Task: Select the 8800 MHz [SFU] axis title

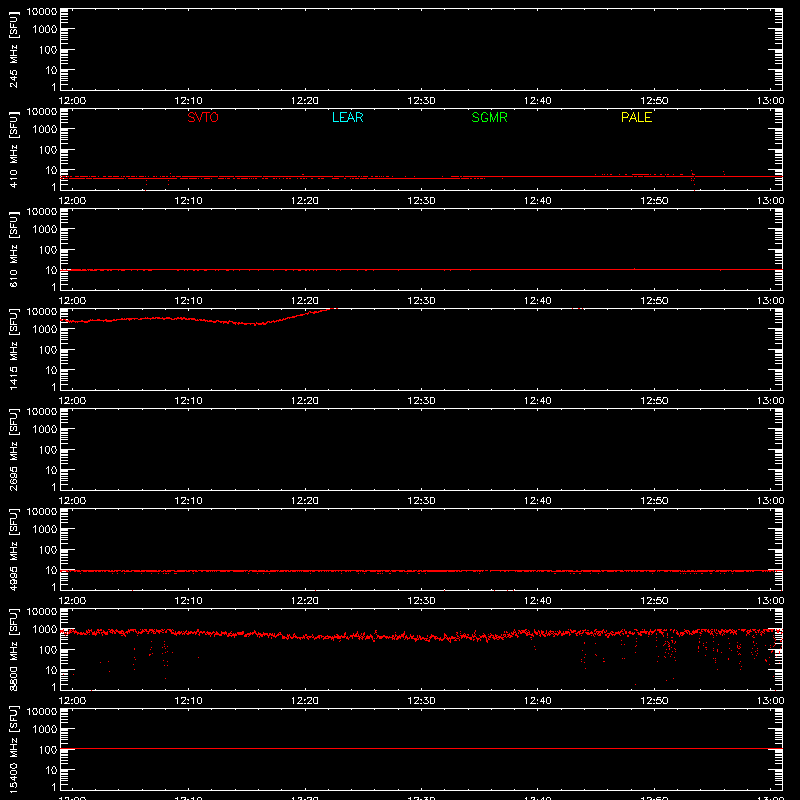Action: click(13, 649)
